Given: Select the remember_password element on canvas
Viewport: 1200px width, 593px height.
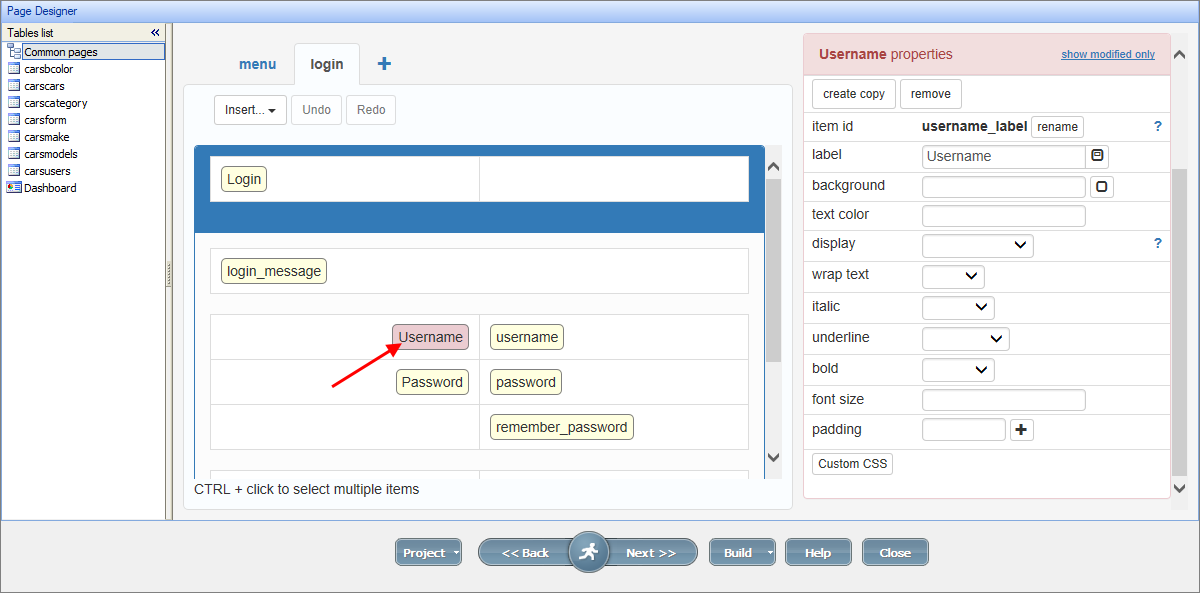Looking at the screenshot, I should coord(561,427).
